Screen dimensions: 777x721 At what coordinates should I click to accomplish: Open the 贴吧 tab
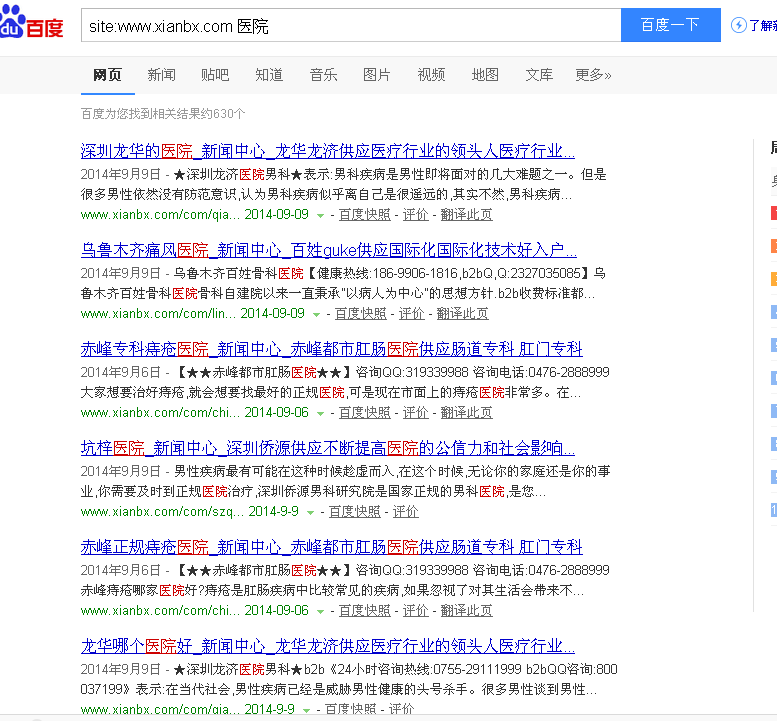(215, 75)
